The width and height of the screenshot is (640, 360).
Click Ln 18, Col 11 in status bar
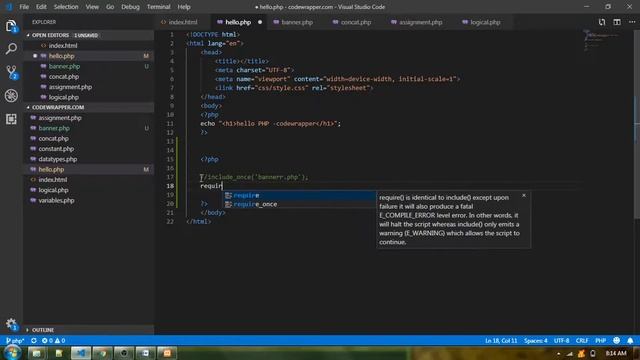click(x=501, y=340)
